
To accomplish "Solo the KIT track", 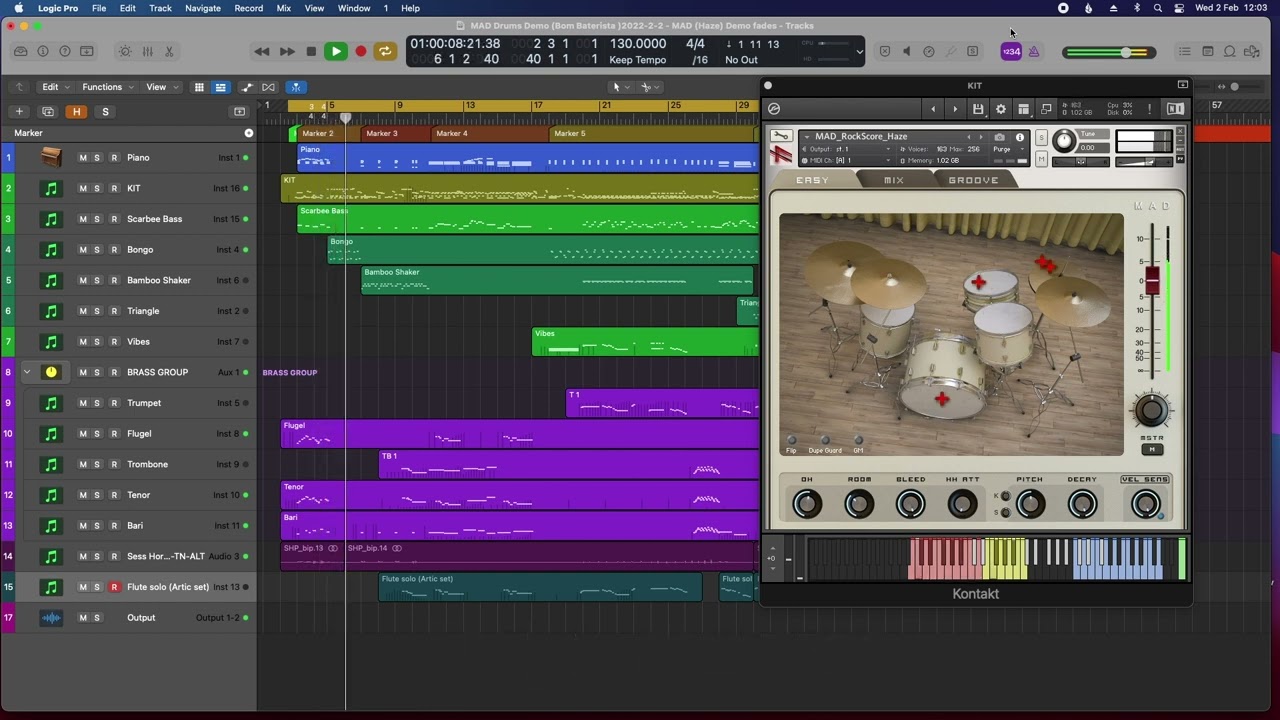I will [x=97, y=188].
